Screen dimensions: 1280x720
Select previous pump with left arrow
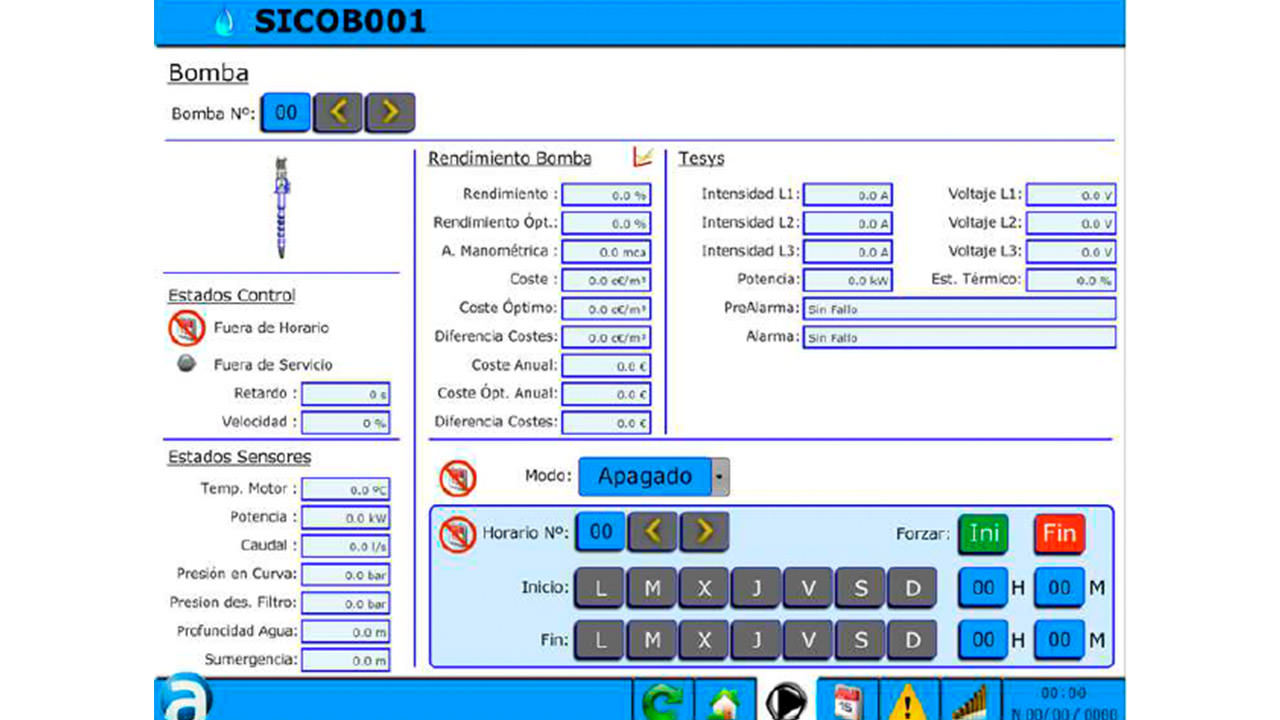pyautogui.click(x=338, y=113)
